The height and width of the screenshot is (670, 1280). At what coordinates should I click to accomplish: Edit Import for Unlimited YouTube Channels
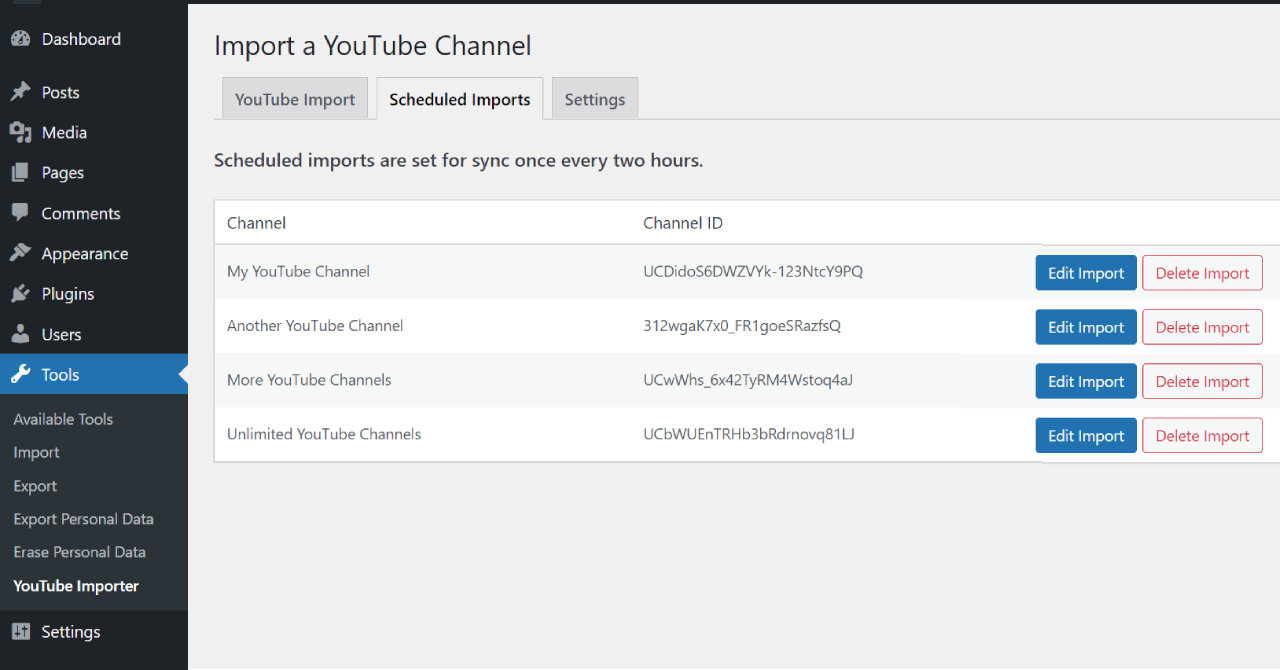coord(1086,435)
